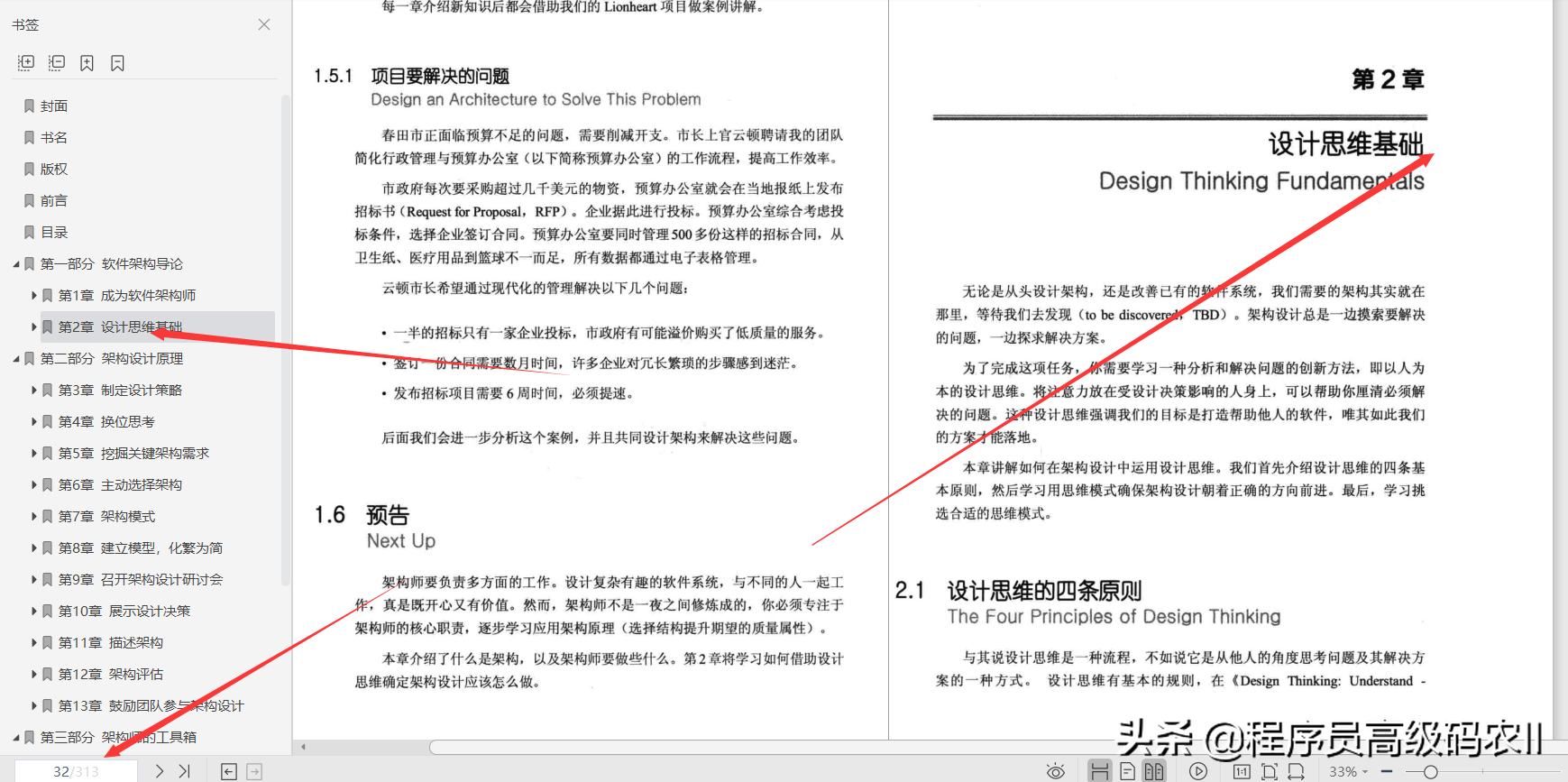Click the page number input field
1568x782 pixels.
76,771
